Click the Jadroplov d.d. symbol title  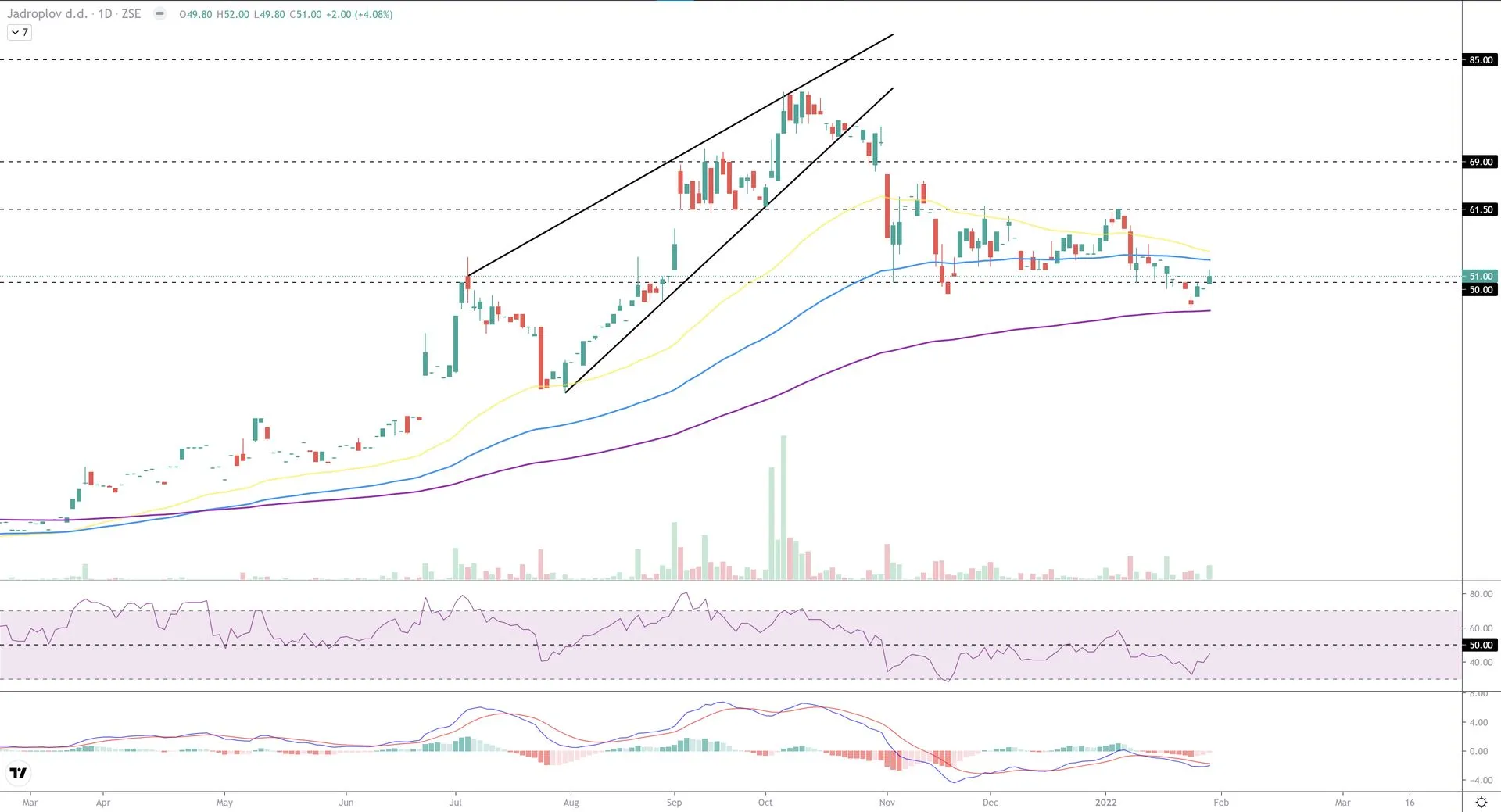(x=47, y=14)
